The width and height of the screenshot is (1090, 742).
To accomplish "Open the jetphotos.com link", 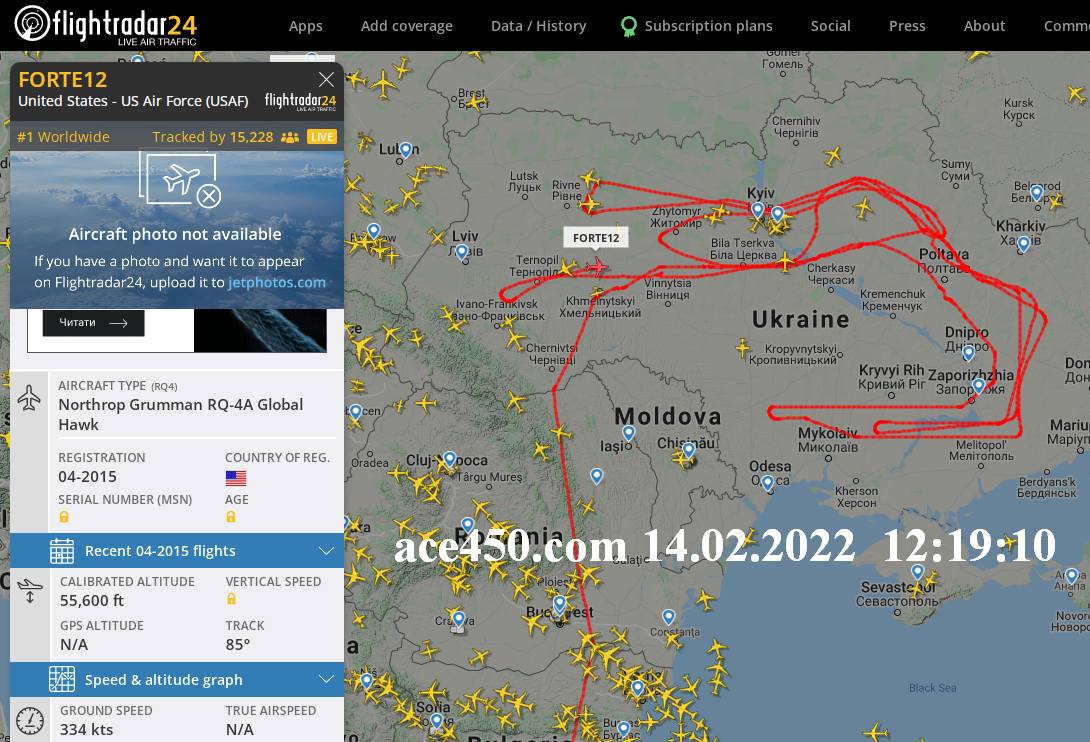I will (277, 282).
